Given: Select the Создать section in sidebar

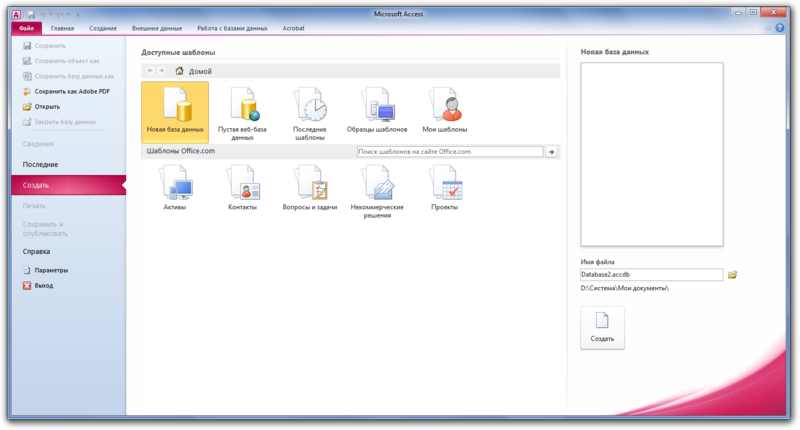Looking at the screenshot, I should (68, 185).
